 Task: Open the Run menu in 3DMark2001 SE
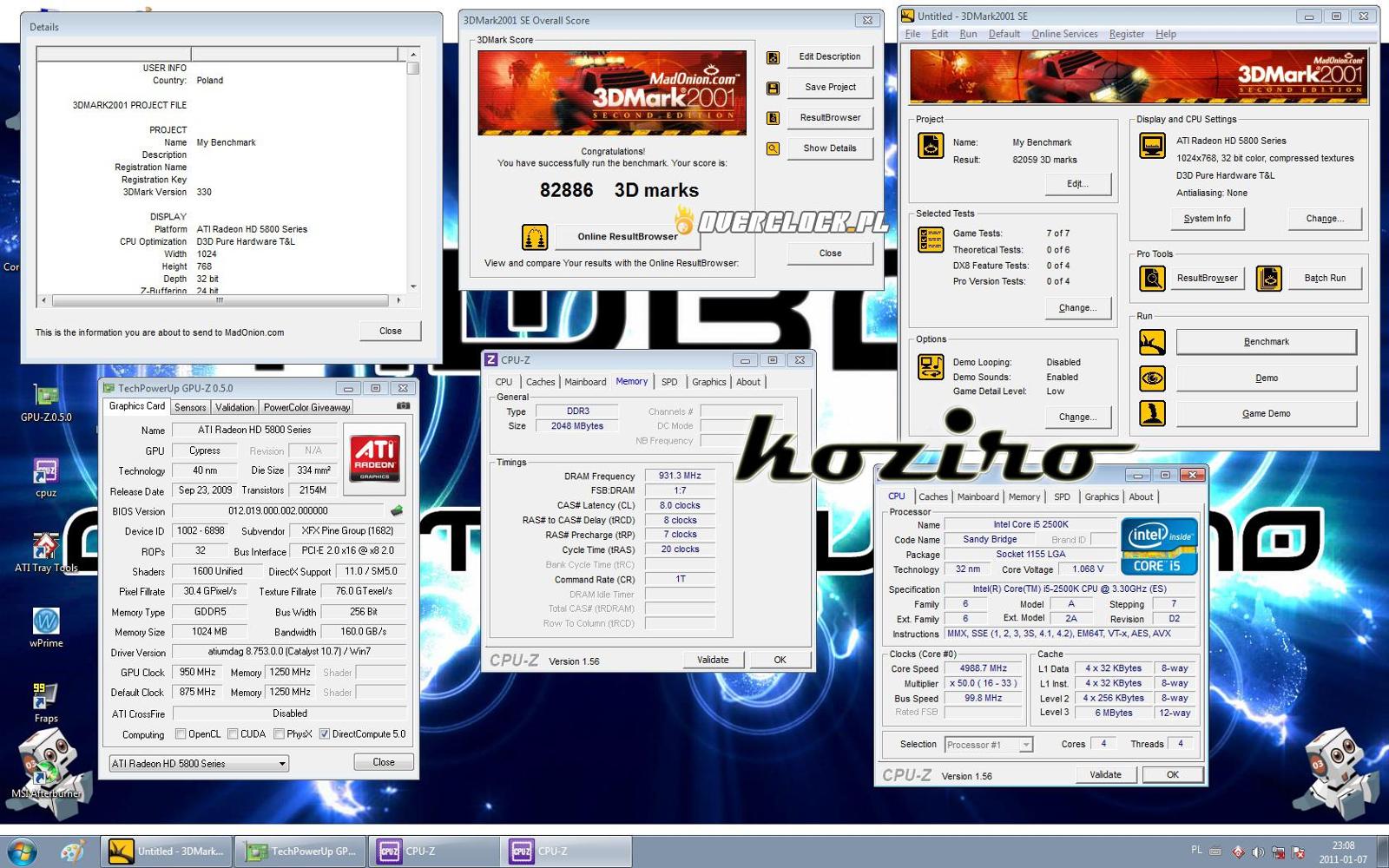coord(968,34)
